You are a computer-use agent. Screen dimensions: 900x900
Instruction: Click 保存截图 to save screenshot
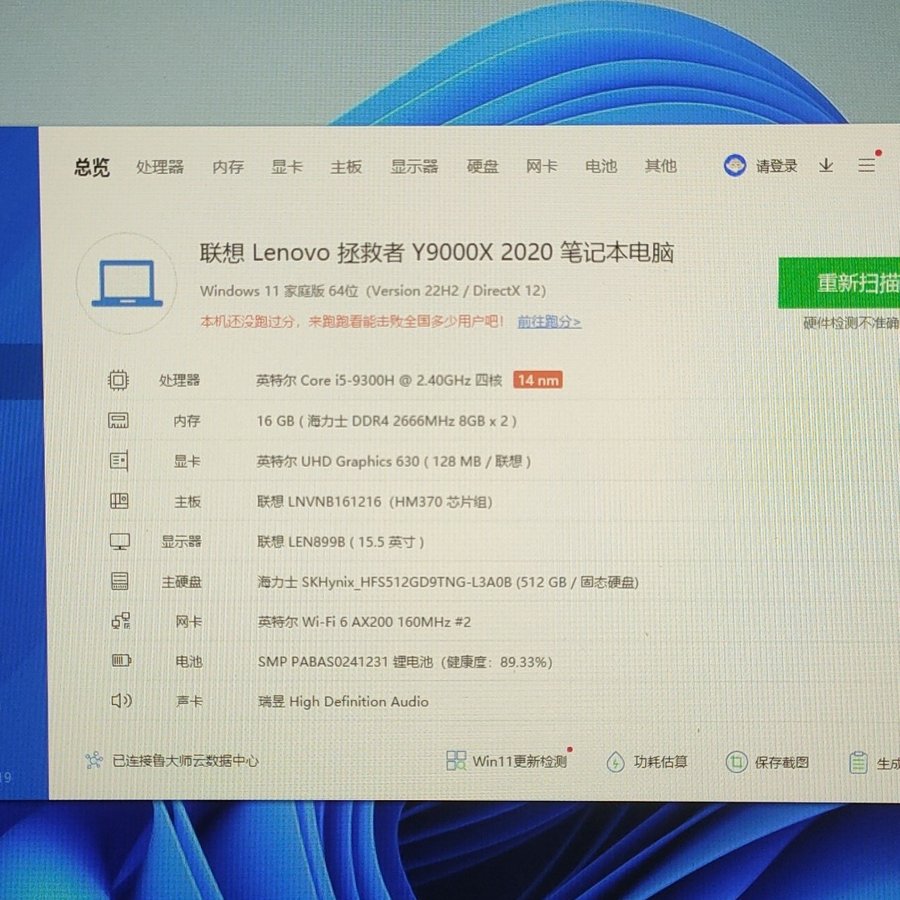point(782,762)
